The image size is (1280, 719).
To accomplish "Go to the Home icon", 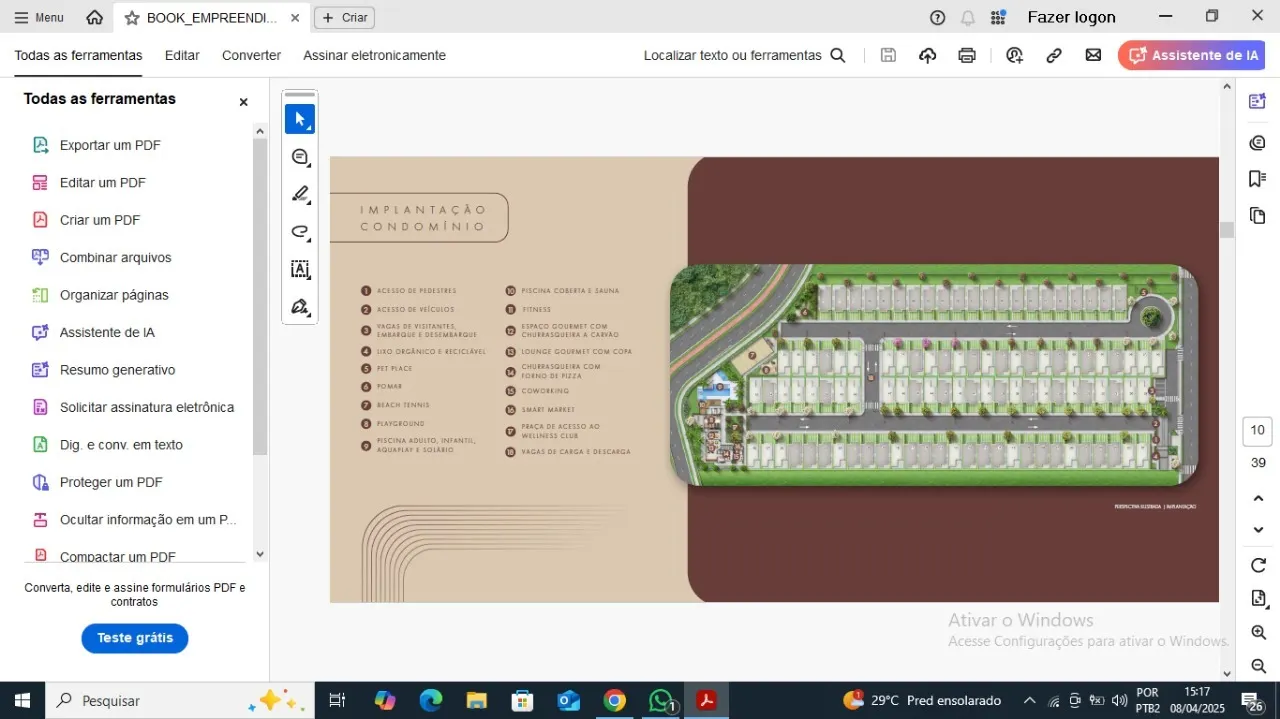I will point(95,18).
